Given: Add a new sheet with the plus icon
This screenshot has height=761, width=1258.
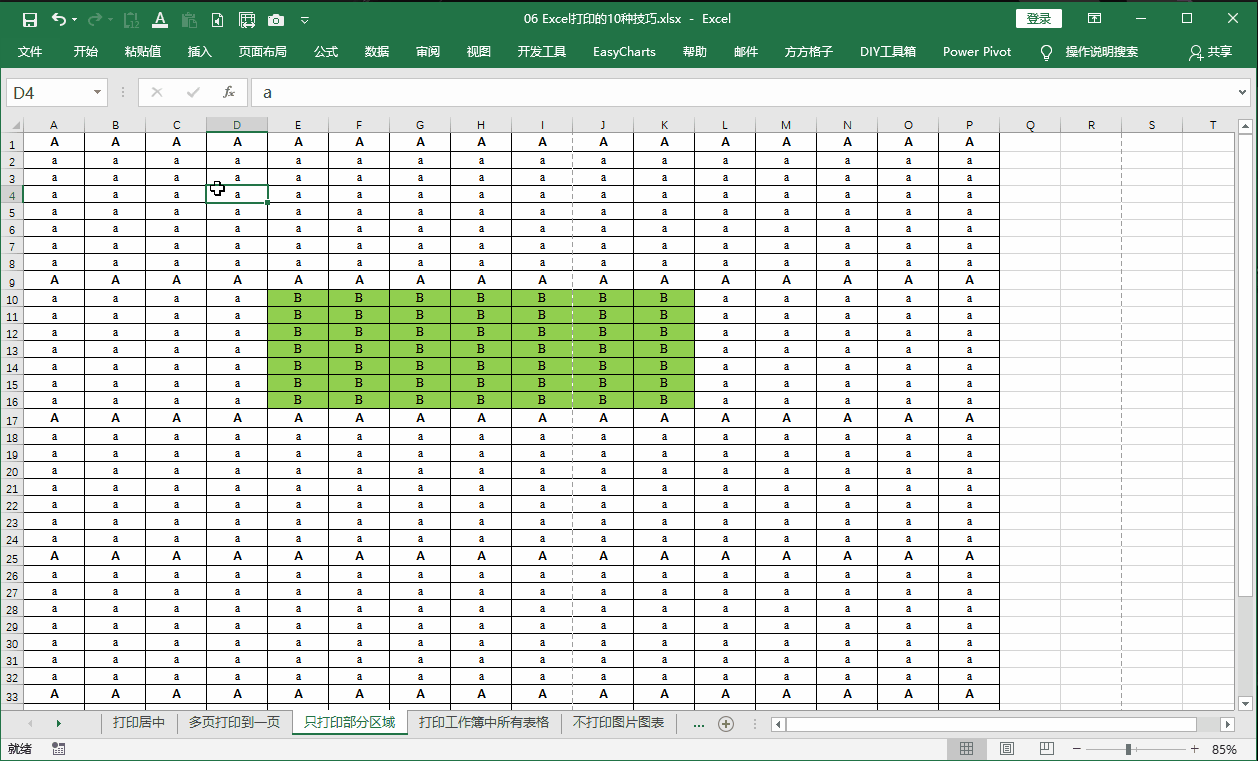Looking at the screenshot, I should [727, 723].
